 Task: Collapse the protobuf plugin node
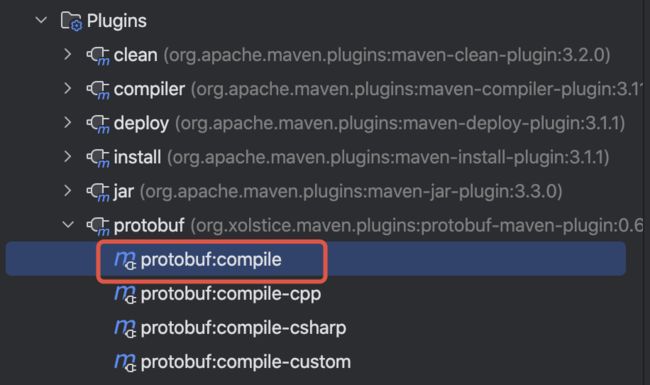click(68, 225)
